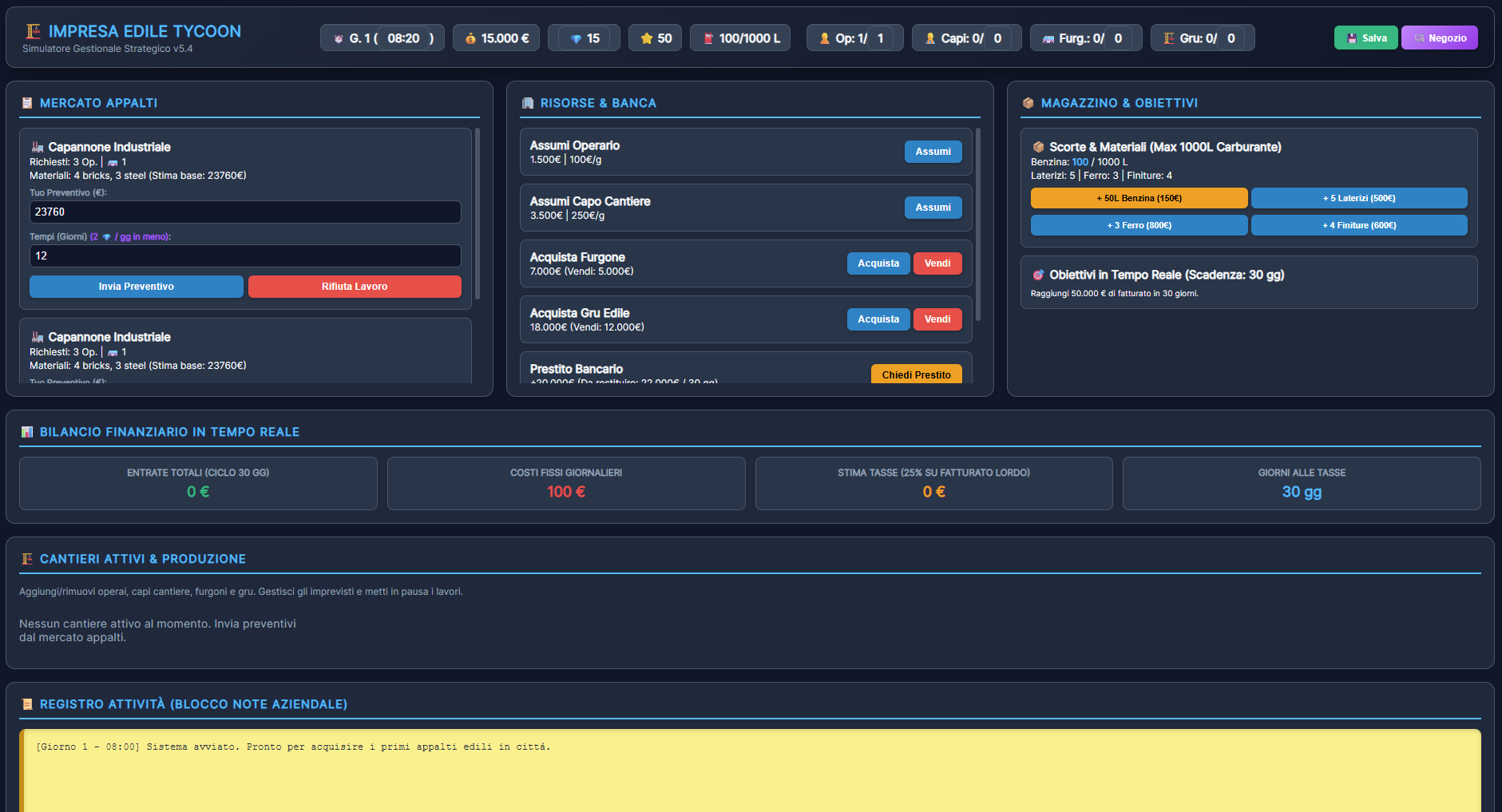Send the quote with Invia Preventivo
1502x812 pixels.
pyautogui.click(x=137, y=287)
